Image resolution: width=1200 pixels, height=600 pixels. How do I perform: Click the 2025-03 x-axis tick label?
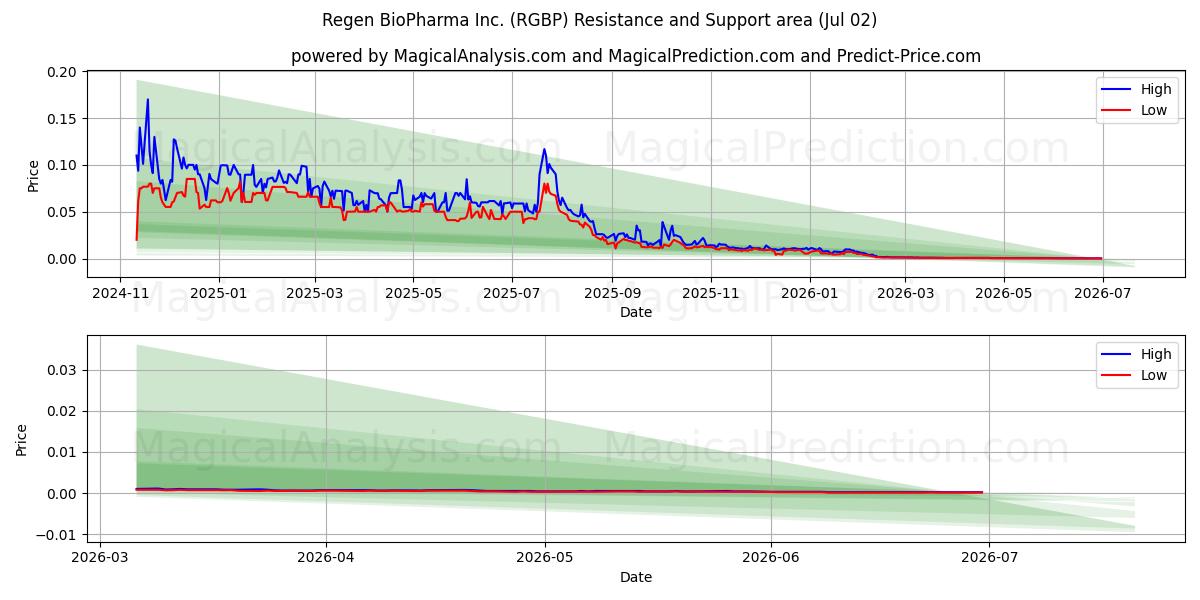click(x=315, y=294)
